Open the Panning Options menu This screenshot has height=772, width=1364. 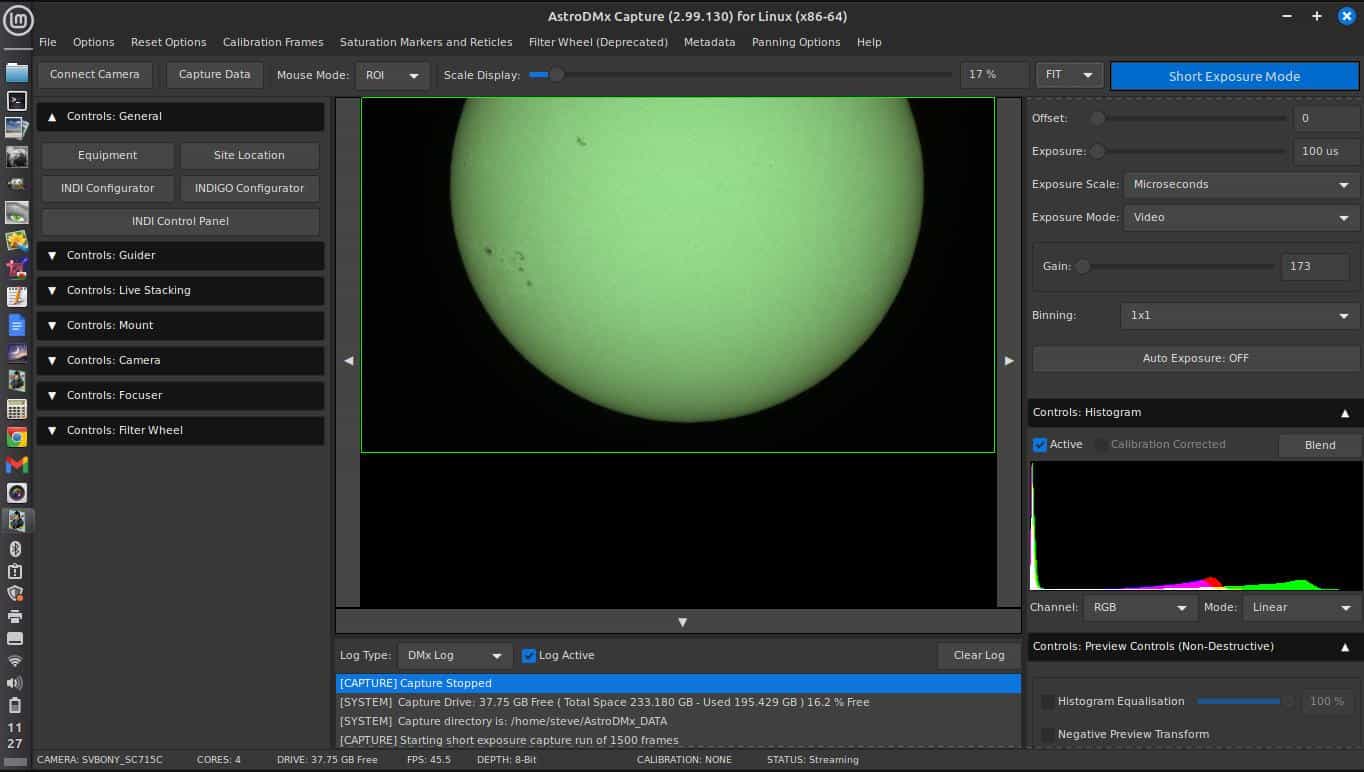tap(795, 42)
